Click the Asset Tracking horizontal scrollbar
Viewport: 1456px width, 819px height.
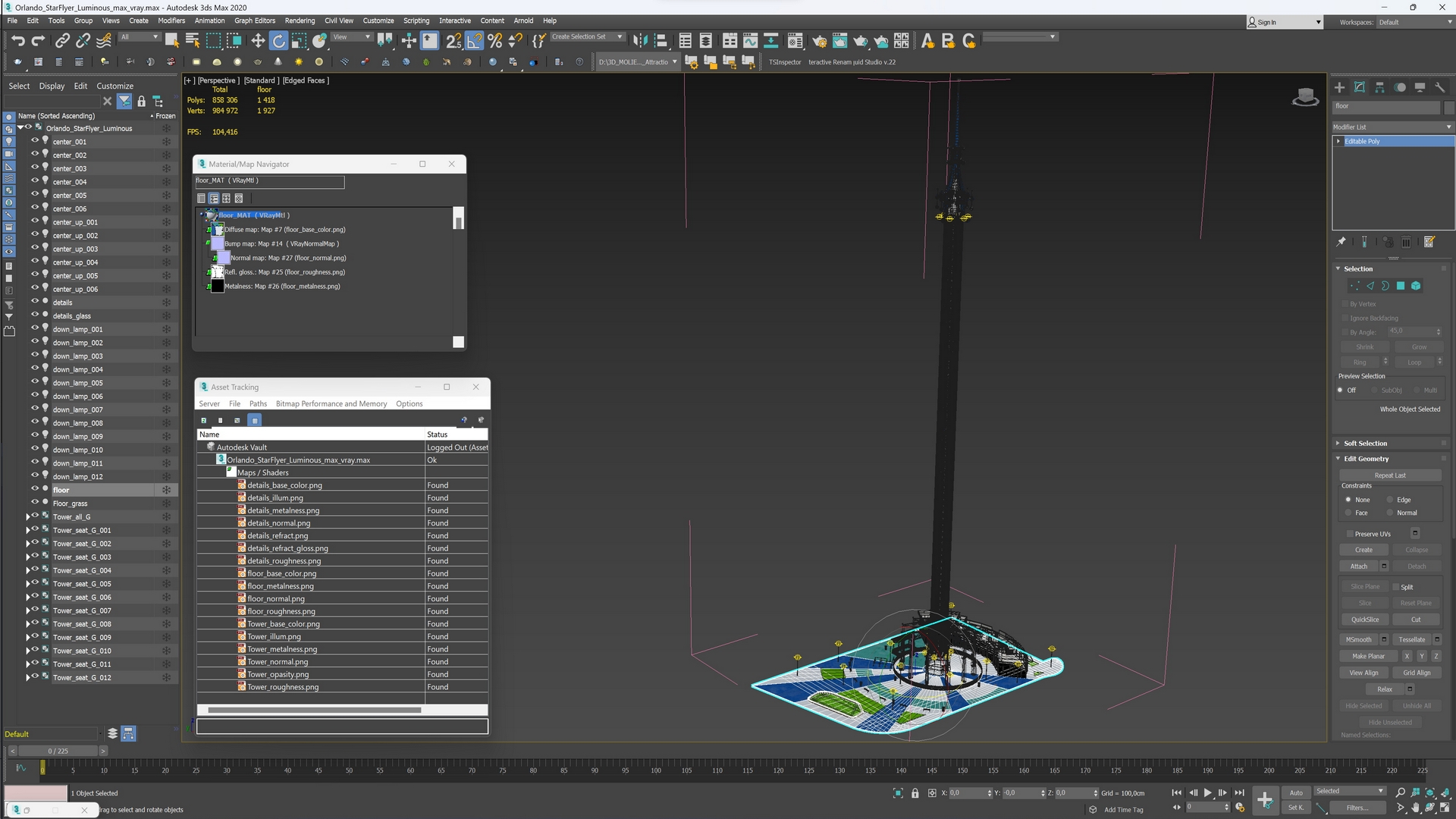tap(314, 710)
